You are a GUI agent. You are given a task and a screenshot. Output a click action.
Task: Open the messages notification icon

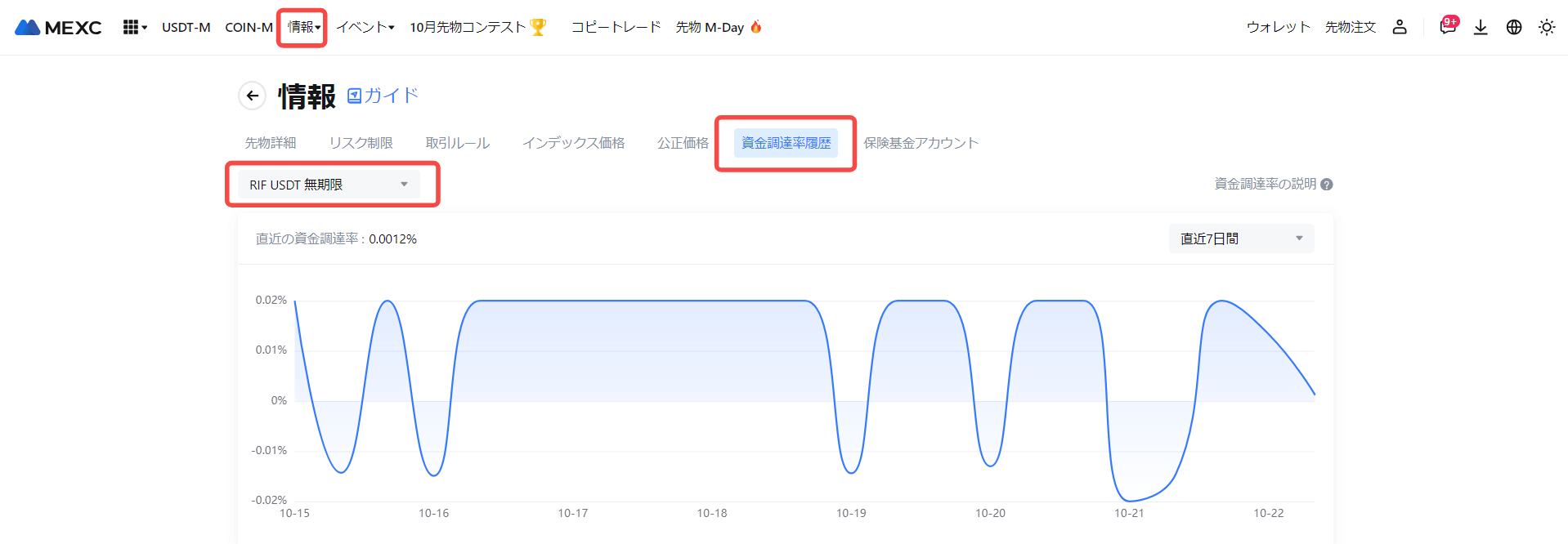pos(1448,27)
